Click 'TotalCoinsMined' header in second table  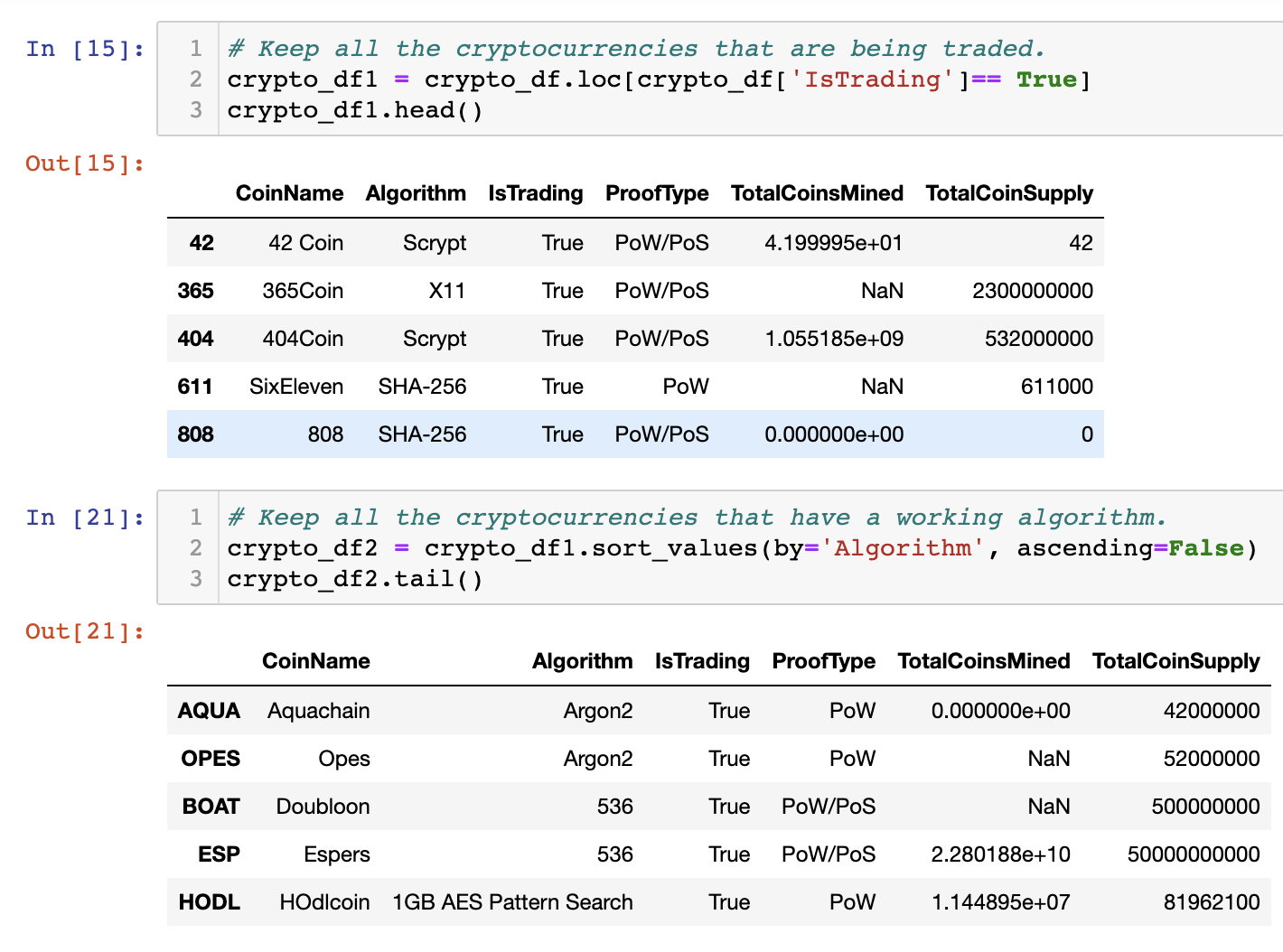(984, 661)
